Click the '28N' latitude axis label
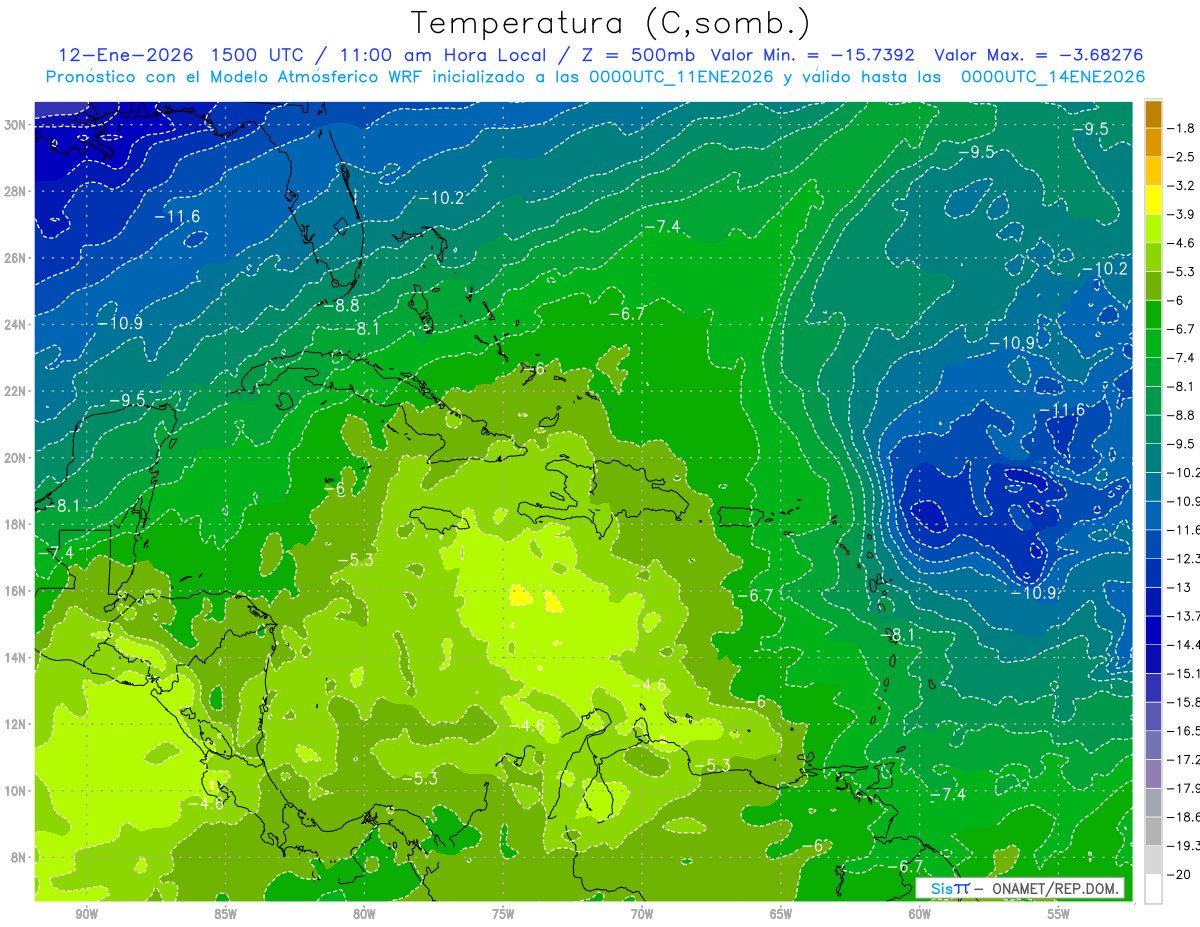The width and height of the screenshot is (1200, 927). point(16,191)
